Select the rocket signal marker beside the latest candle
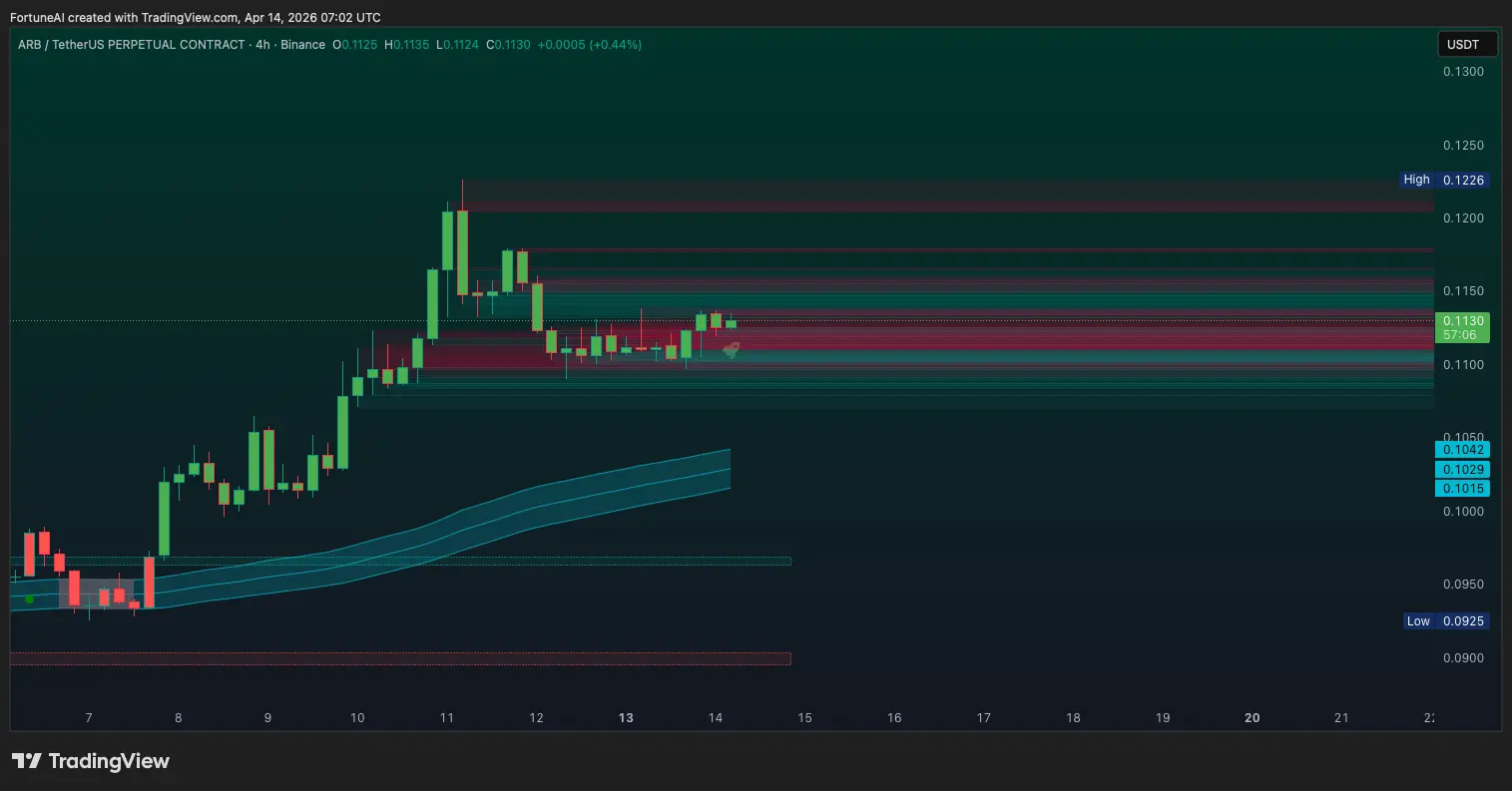The image size is (1512, 791). 732,349
